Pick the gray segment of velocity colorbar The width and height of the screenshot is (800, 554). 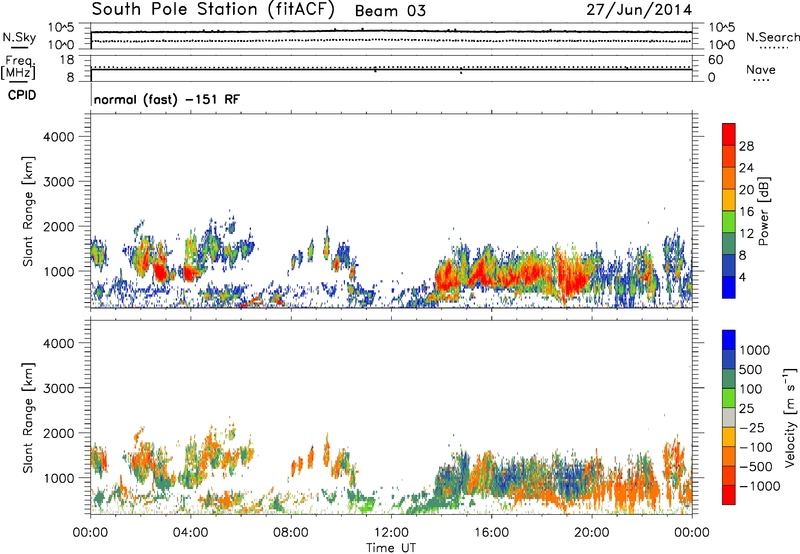pos(729,418)
